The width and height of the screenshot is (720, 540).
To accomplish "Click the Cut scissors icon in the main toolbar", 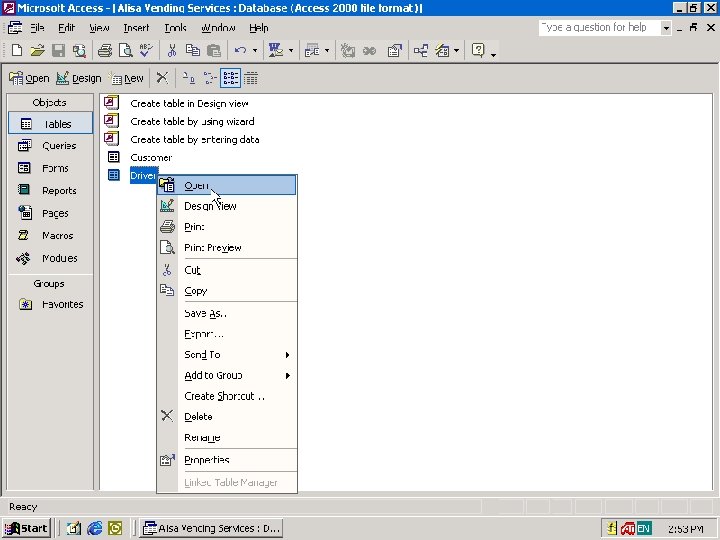I will (x=172, y=50).
